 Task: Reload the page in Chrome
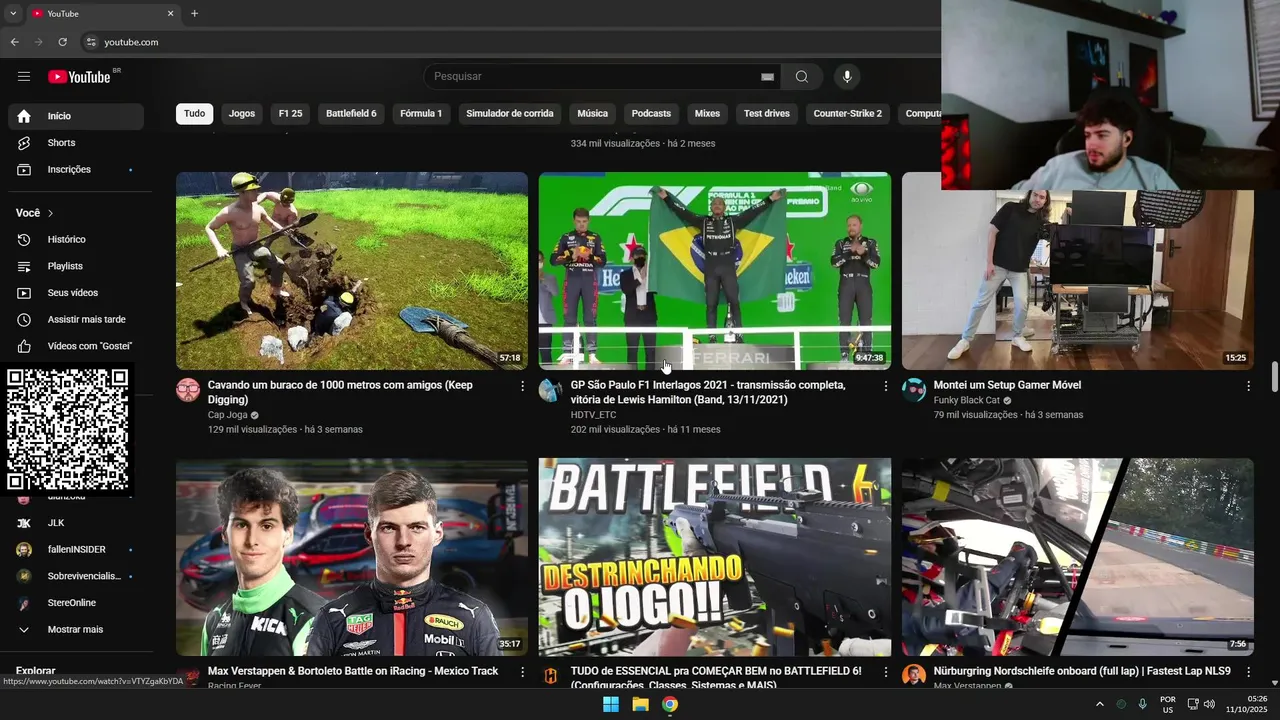coord(62,42)
